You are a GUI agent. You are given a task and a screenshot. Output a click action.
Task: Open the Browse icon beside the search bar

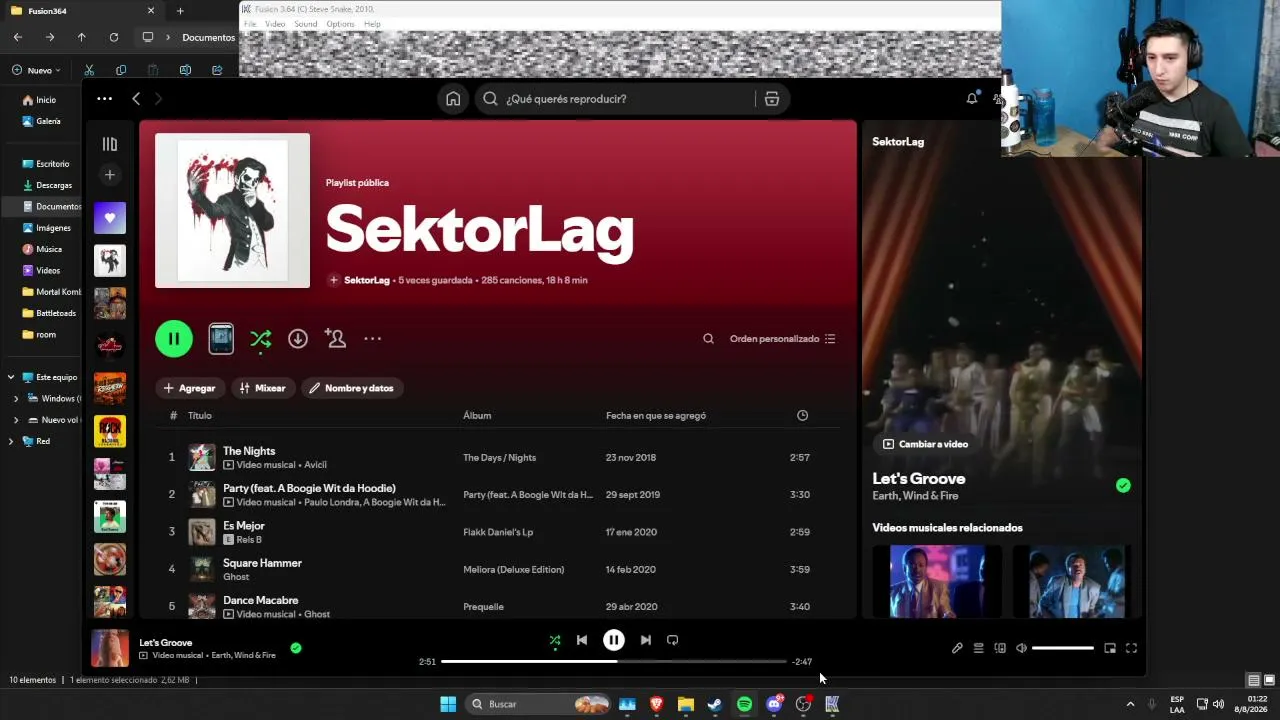(x=772, y=99)
